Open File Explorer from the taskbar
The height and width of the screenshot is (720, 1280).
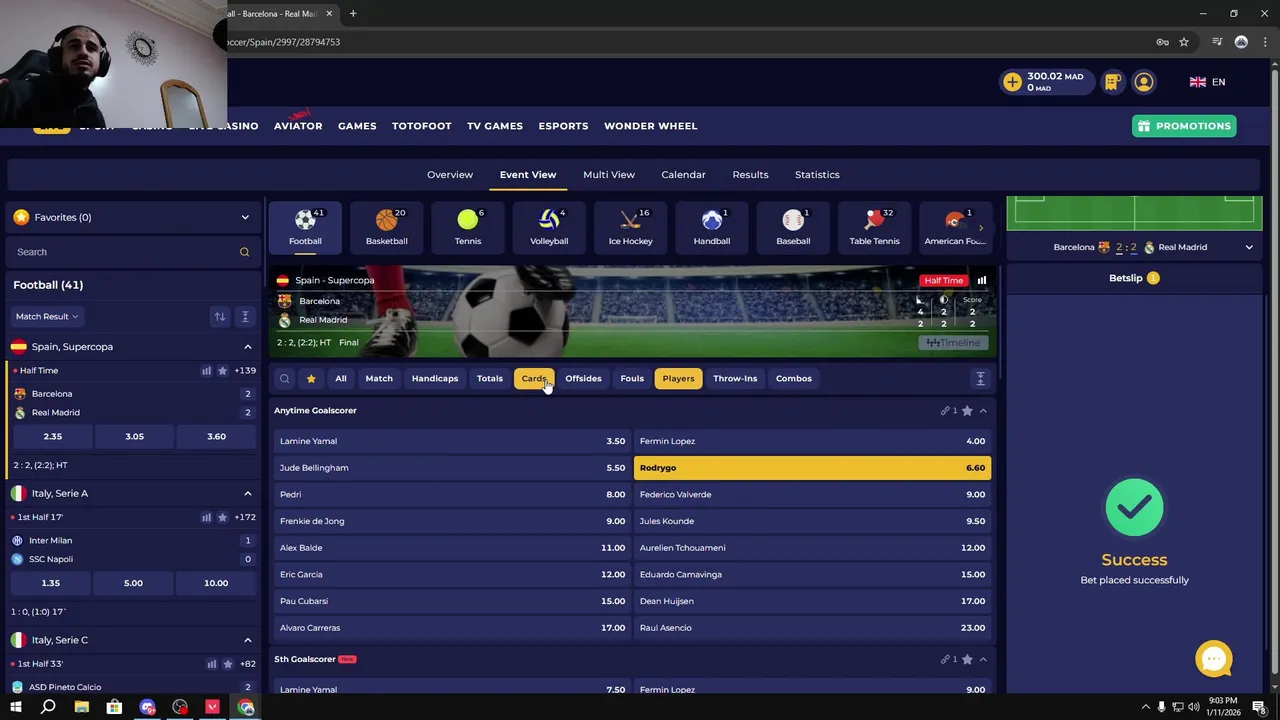point(82,707)
